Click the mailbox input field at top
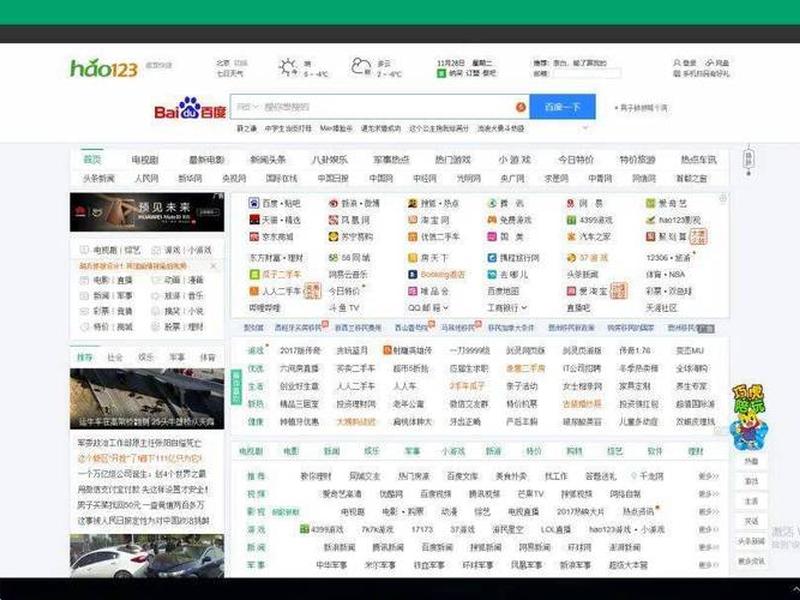Screen dimensions: 800x600 tap(587, 73)
